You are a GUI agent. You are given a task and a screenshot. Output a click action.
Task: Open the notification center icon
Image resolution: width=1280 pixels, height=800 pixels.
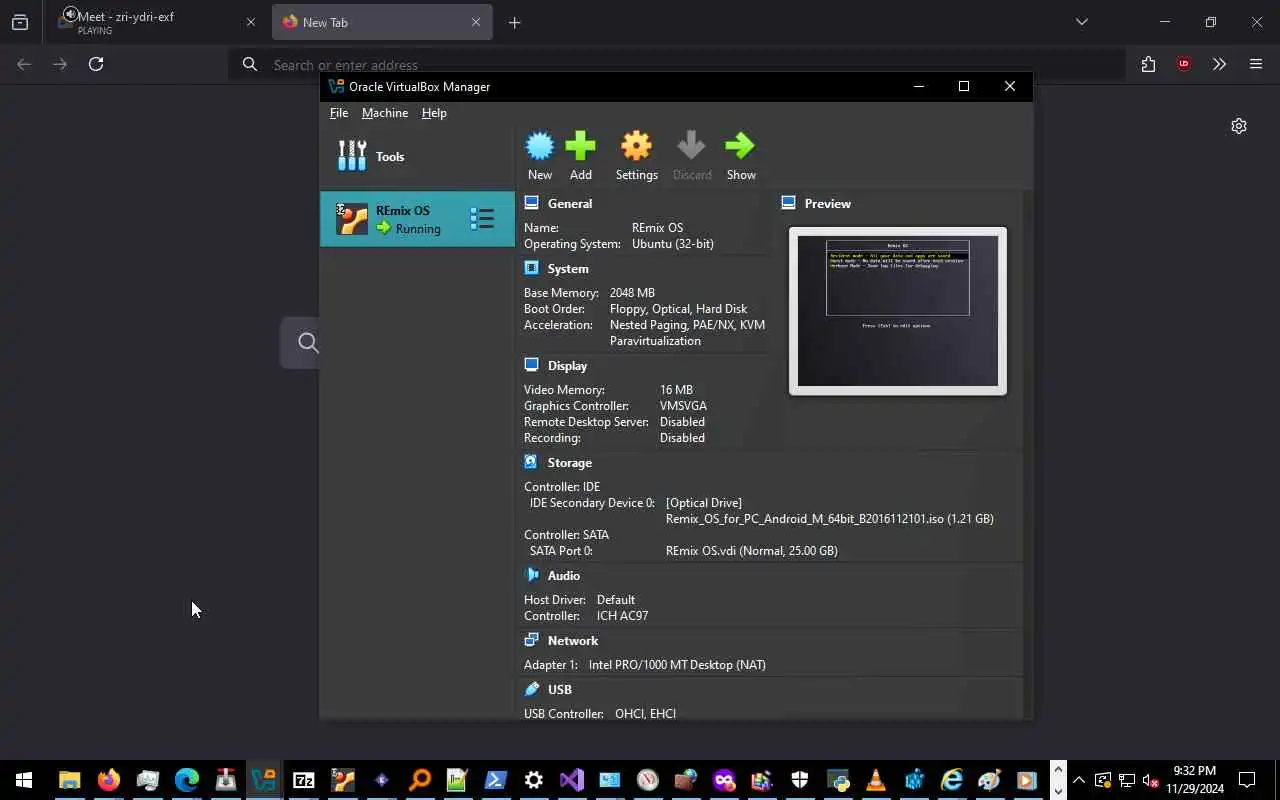1247,780
